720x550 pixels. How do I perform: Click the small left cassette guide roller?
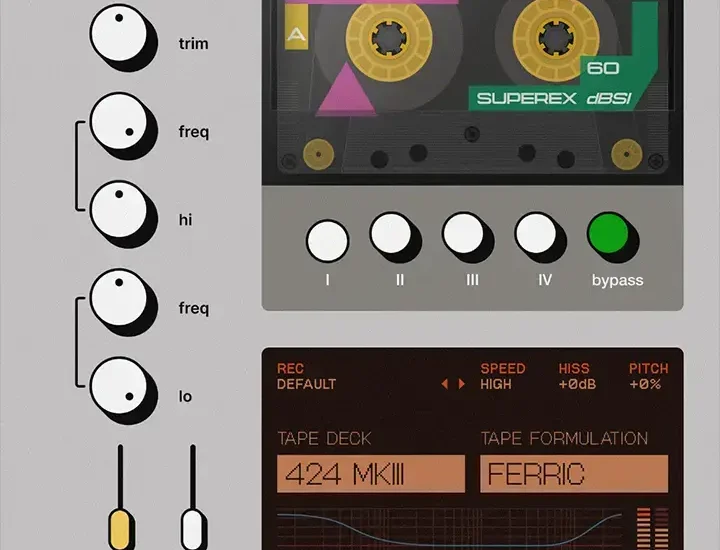pyautogui.click(x=318, y=155)
